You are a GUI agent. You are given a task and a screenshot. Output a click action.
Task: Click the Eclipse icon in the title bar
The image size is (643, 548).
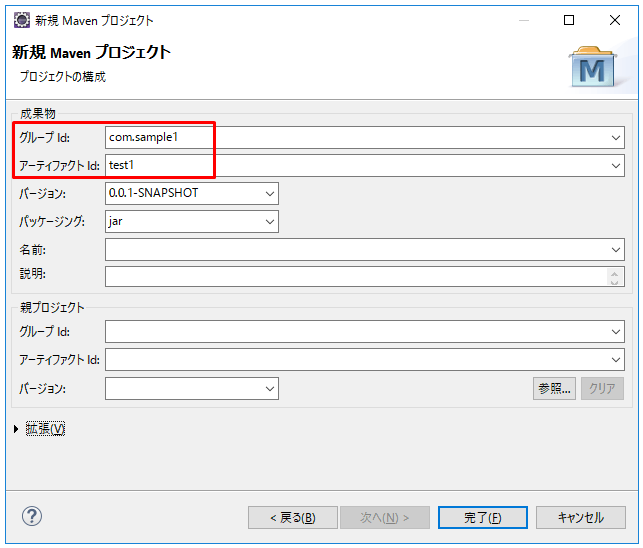[22, 20]
